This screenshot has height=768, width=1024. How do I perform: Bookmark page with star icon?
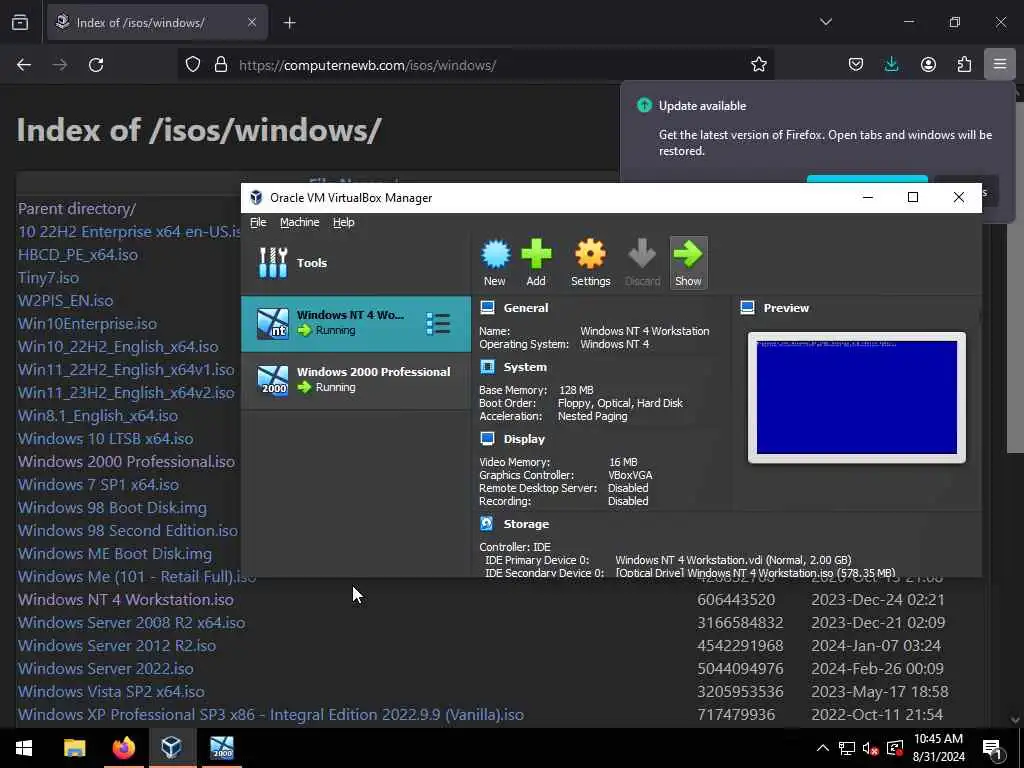pos(758,65)
